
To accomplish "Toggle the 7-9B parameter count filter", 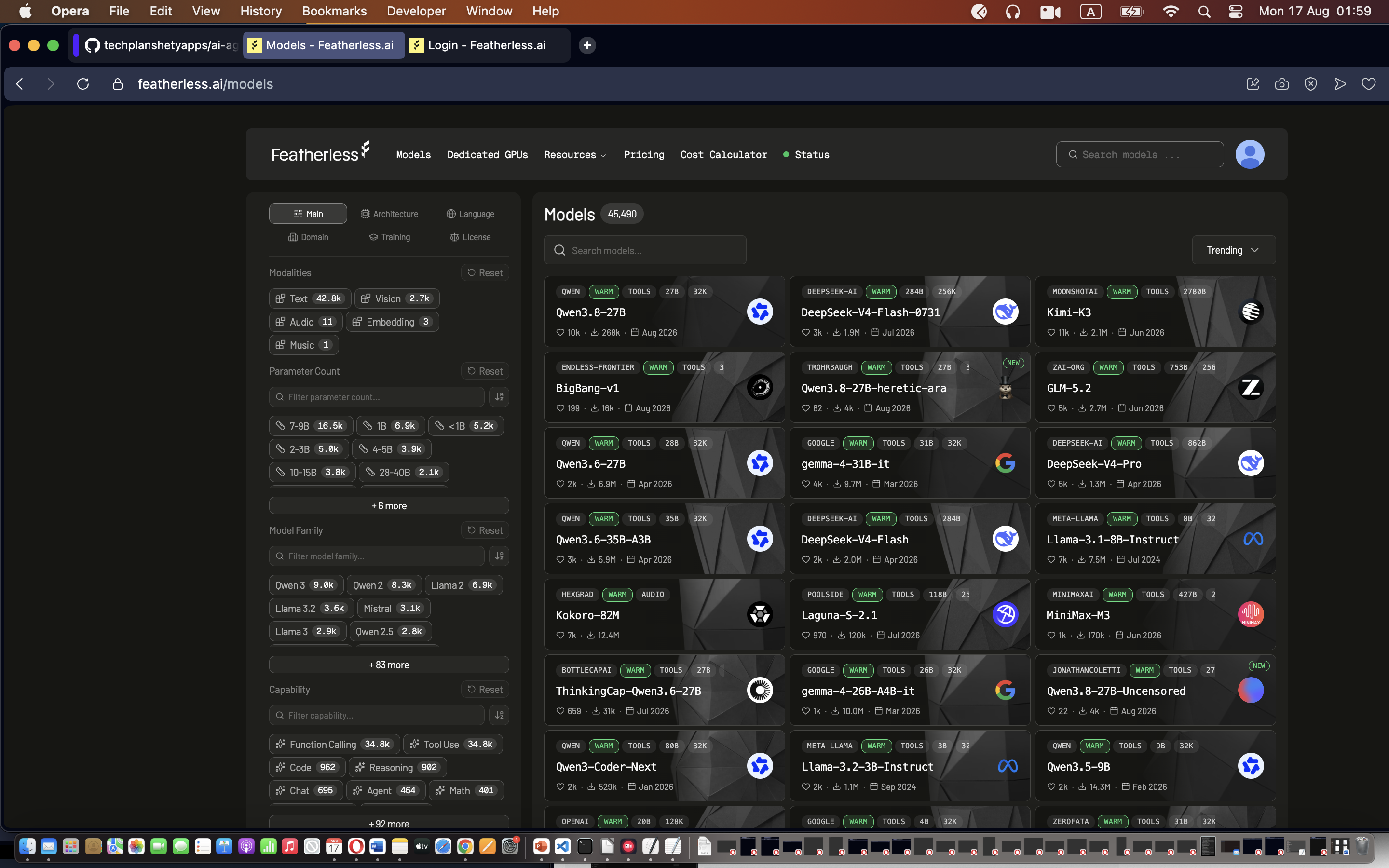I will tap(311, 426).
